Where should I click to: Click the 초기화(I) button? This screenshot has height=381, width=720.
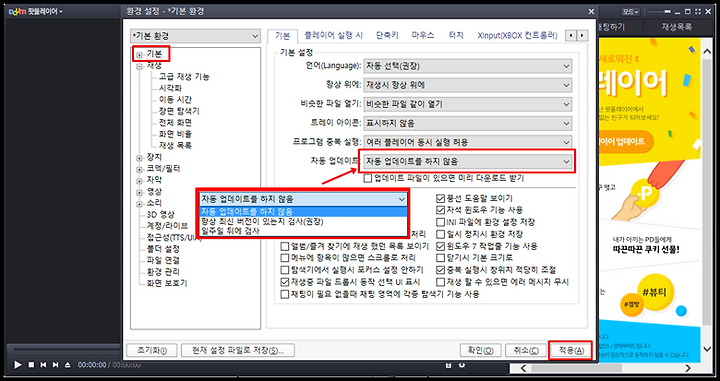(x=152, y=351)
